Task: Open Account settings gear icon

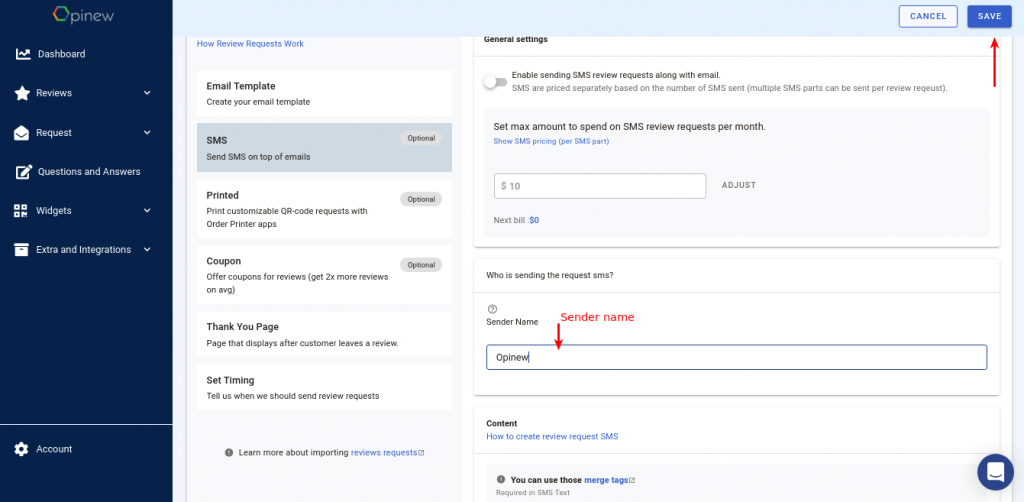Action: point(22,449)
